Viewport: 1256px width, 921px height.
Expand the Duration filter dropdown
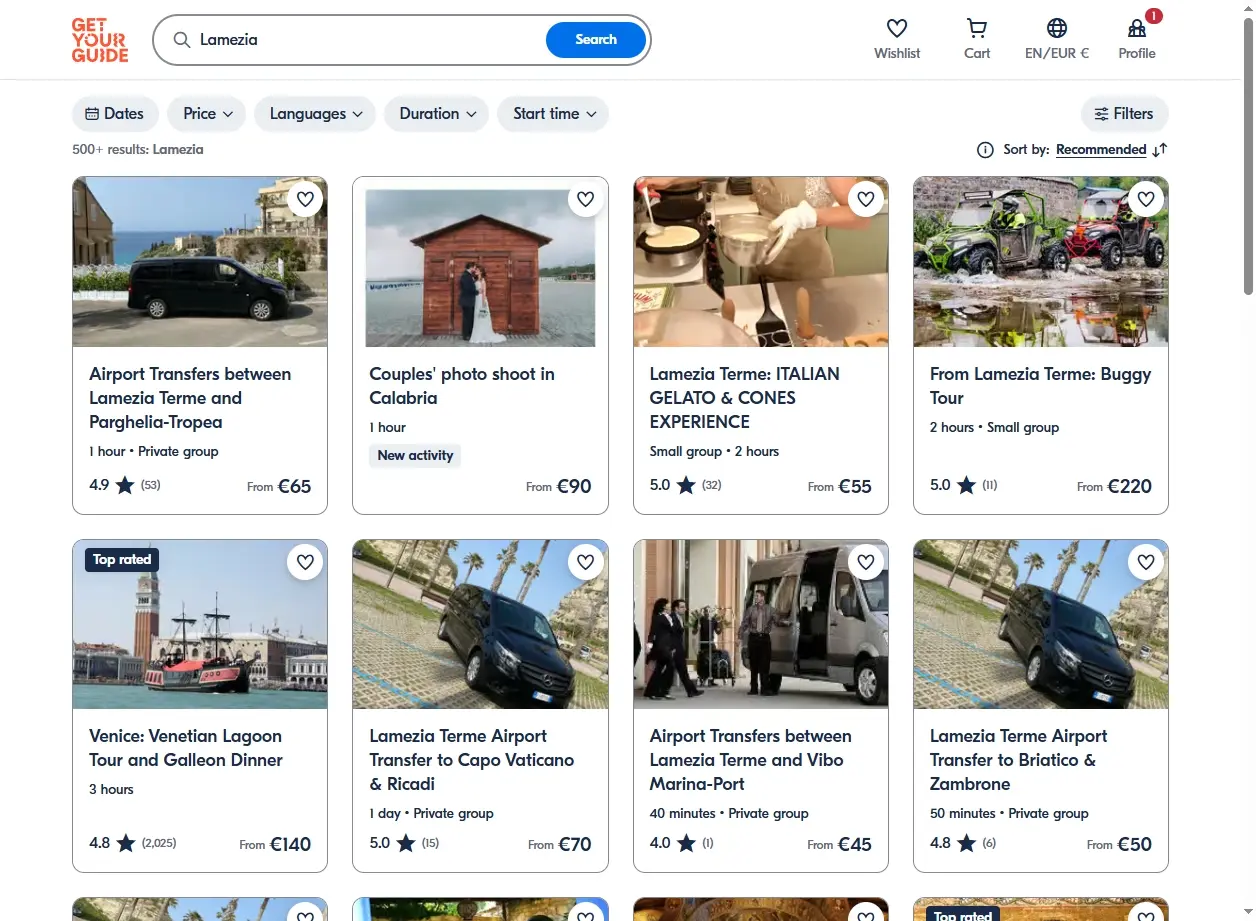436,114
